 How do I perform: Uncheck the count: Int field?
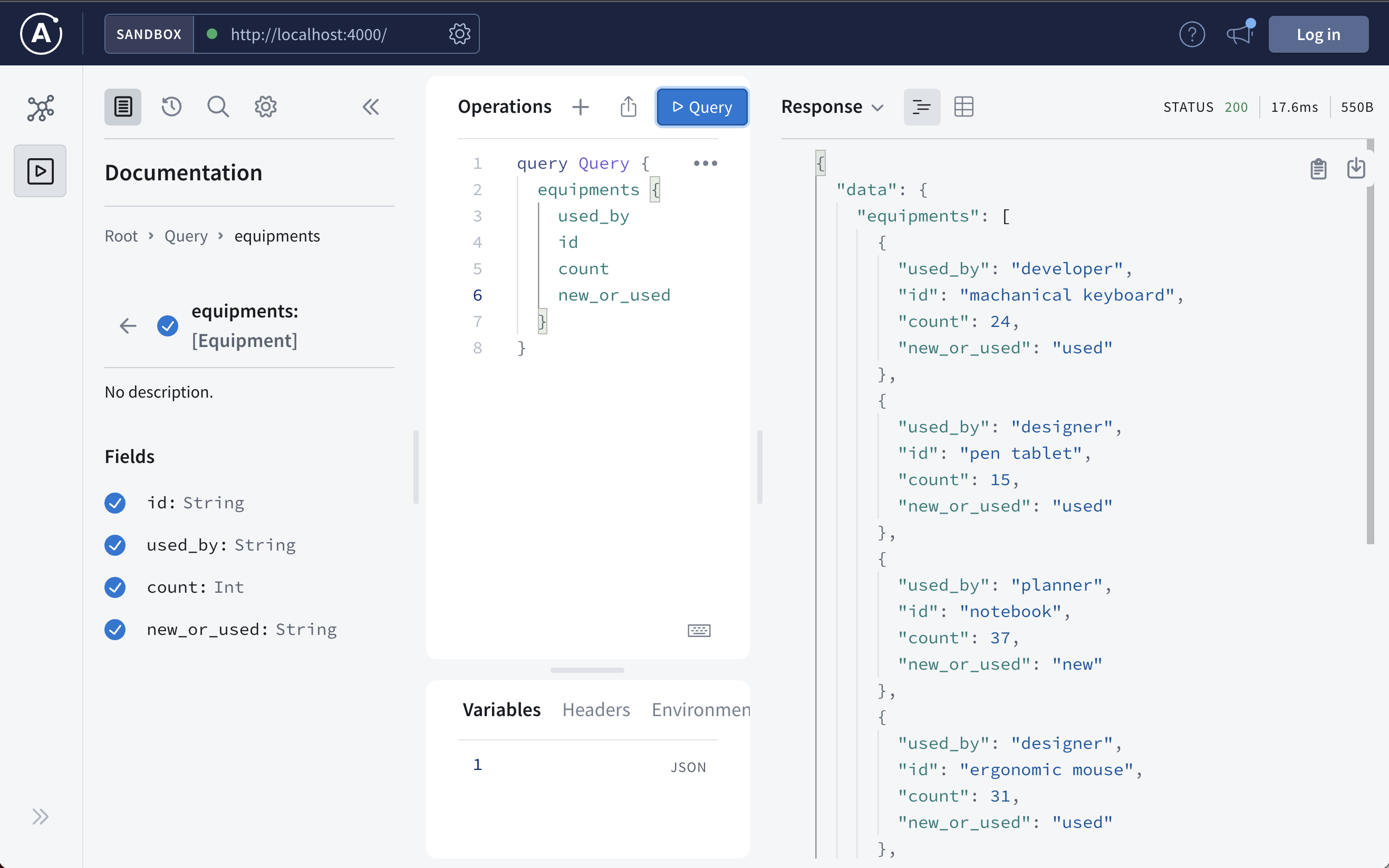tap(115, 587)
